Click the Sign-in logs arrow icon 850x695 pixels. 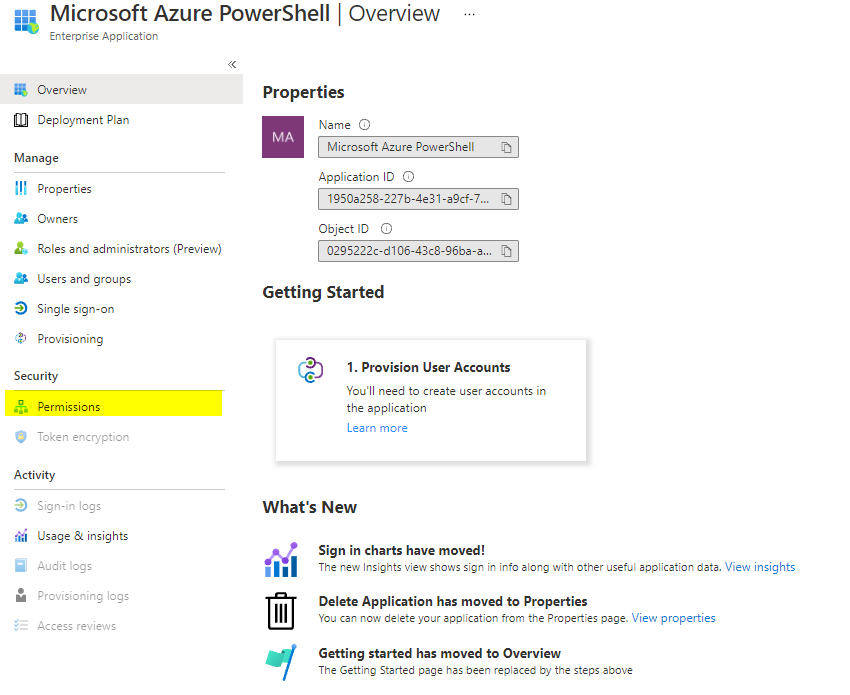click(x=21, y=505)
